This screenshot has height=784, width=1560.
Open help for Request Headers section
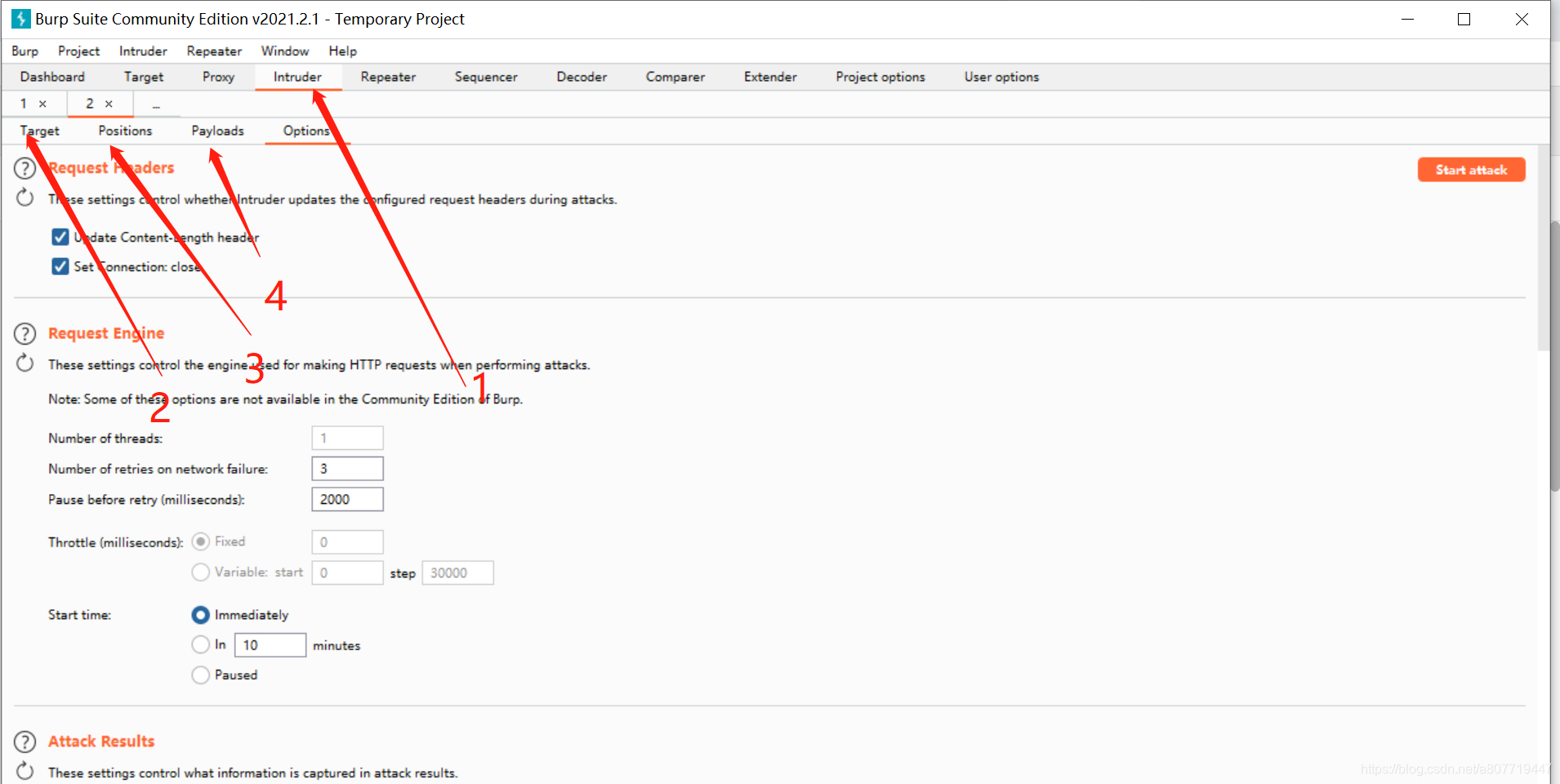click(x=25, y=168)
